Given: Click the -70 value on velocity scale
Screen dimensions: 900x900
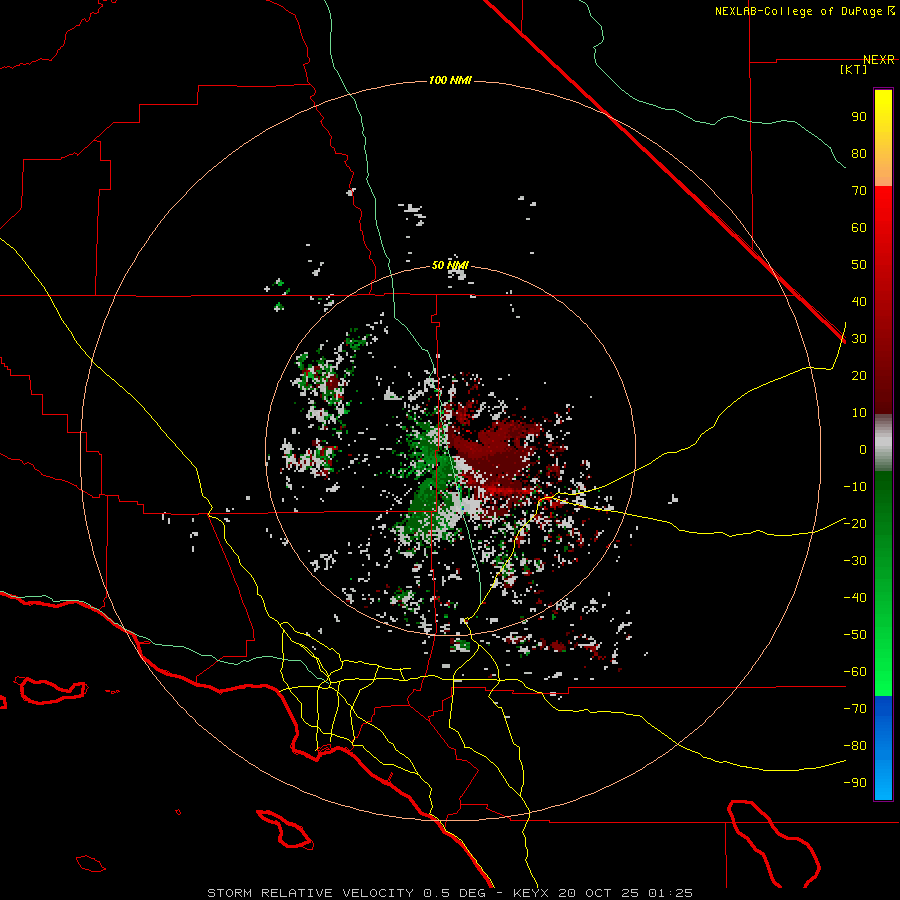Looking at the screenshot, I should click(x=855, y=708).
